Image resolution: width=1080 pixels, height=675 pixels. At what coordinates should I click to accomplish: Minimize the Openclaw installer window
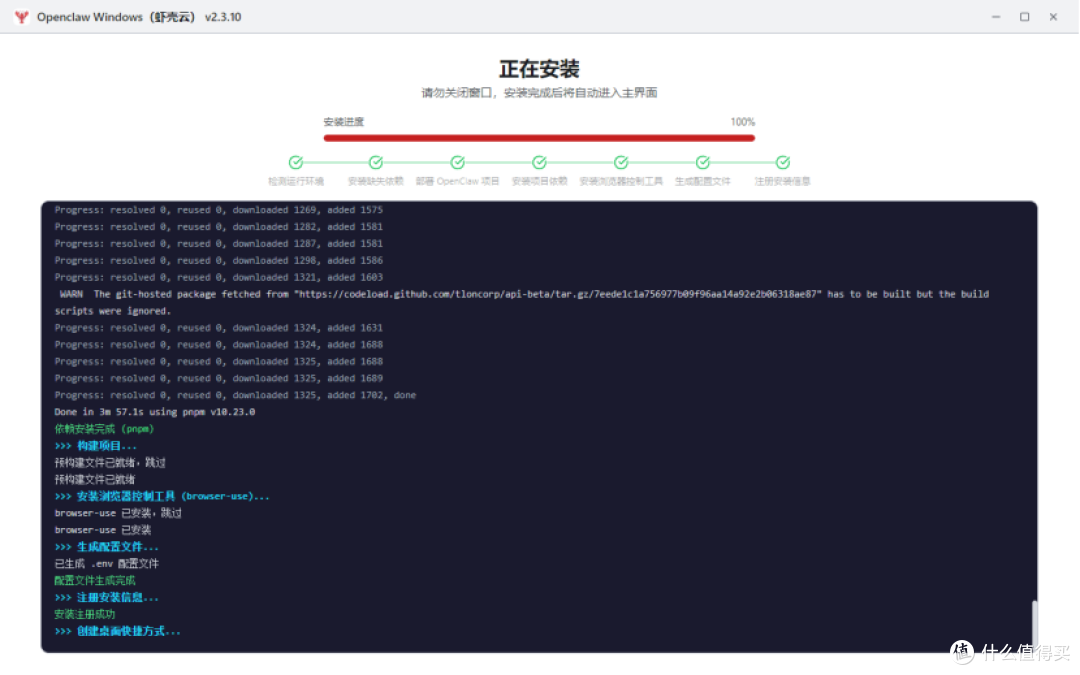(x=996, y=17)
